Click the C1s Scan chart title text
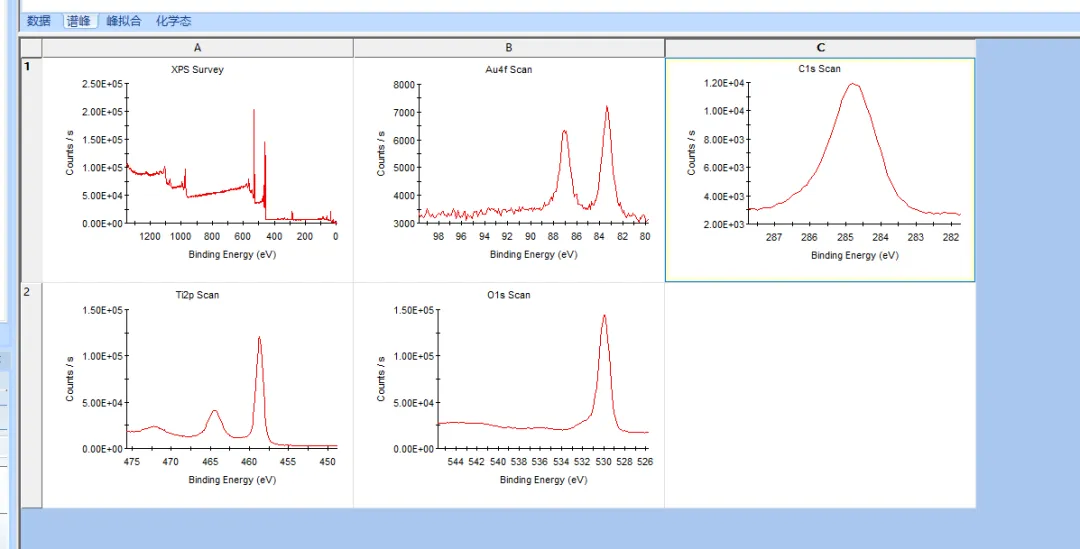The height and width of the screenshot is (549, 1080). 817,69
